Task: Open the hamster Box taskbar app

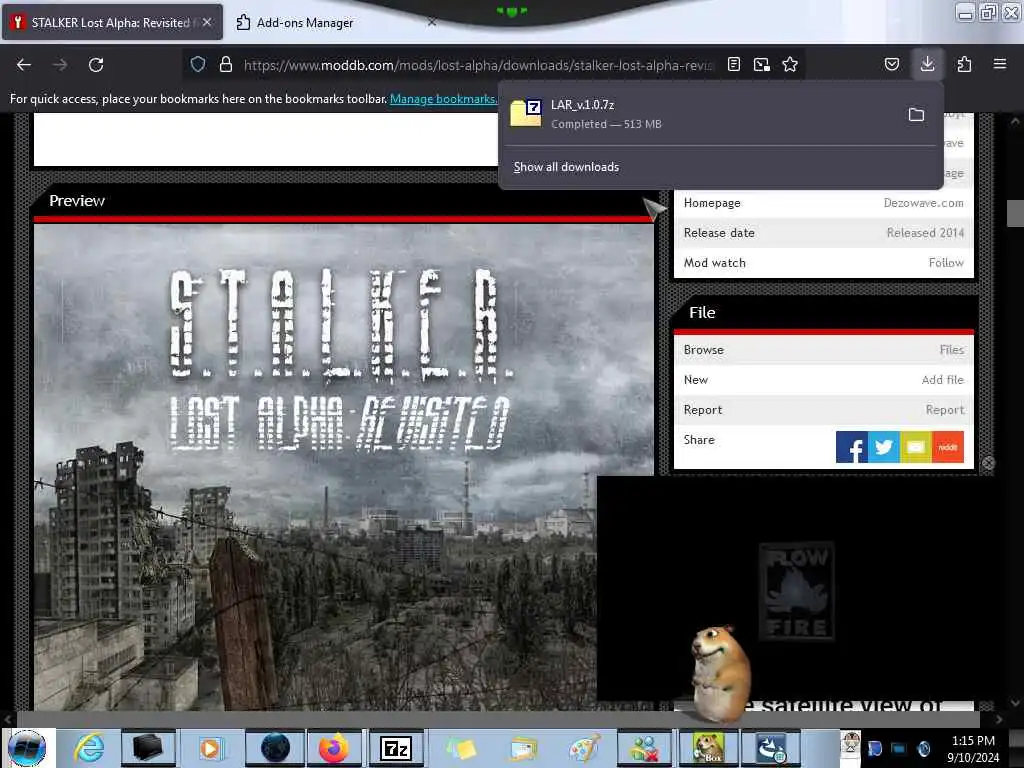Action: tap(709, 748)
